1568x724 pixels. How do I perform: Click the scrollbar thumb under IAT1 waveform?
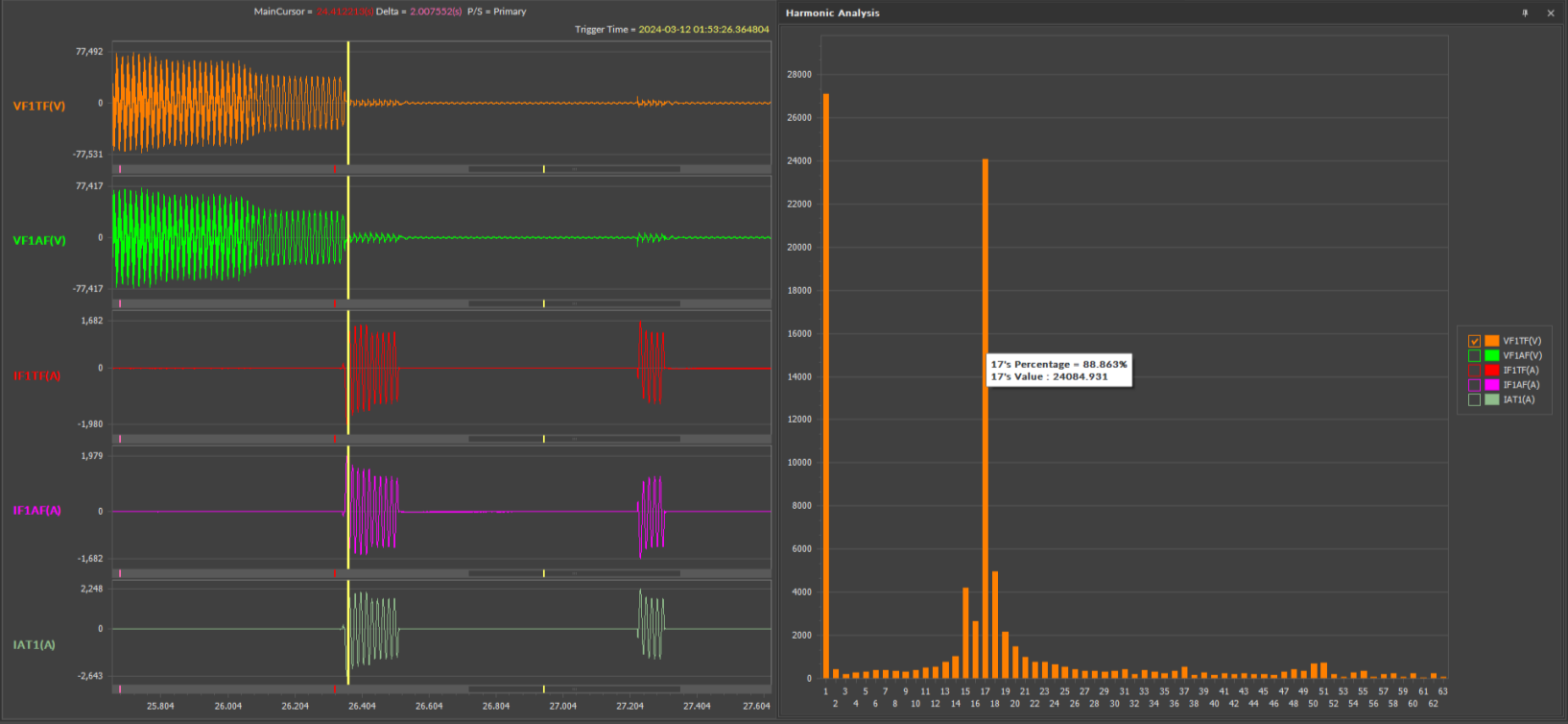pyautogui.click(x=574, y=688)
